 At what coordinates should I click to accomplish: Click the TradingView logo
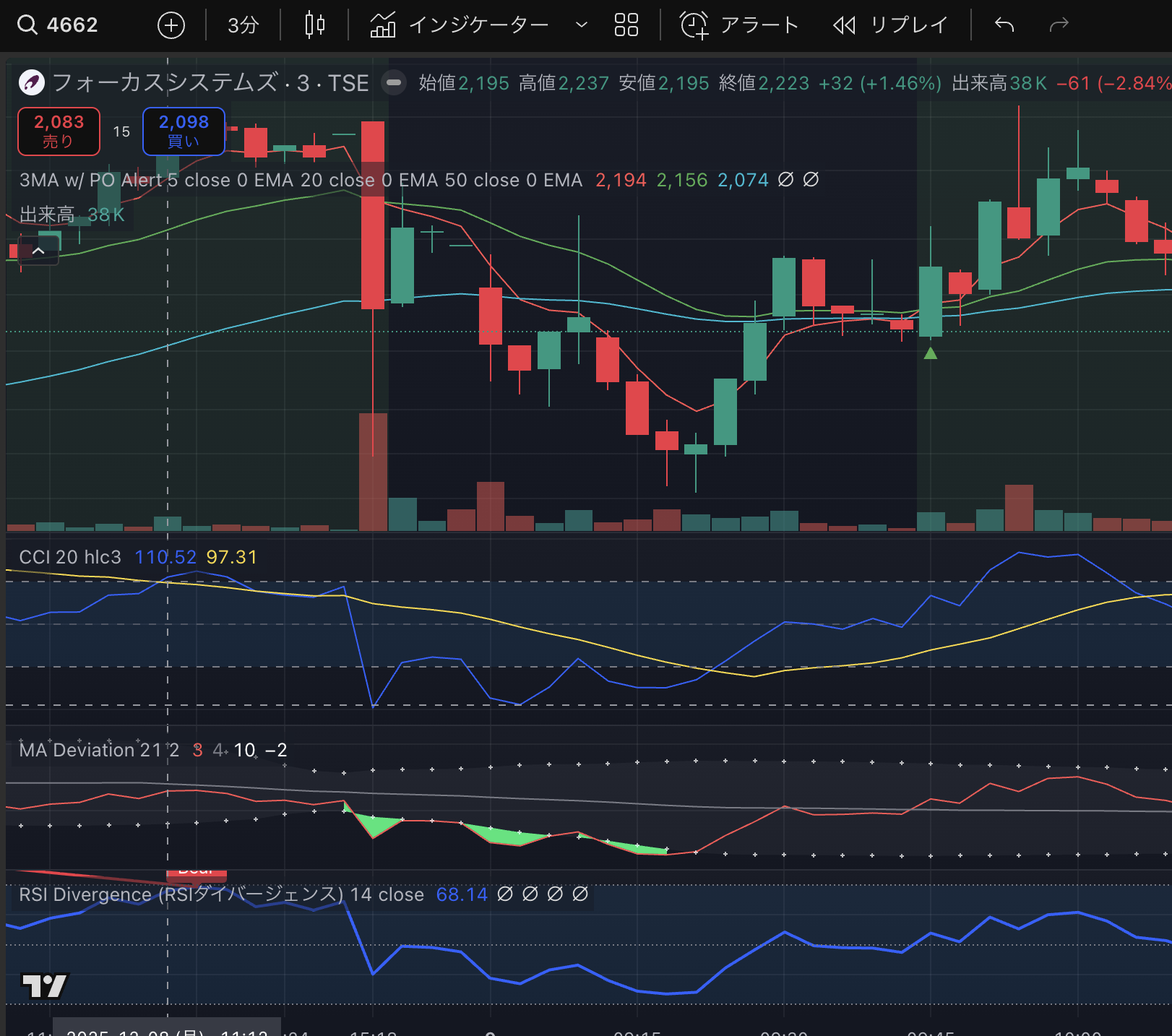click(44, 985)
